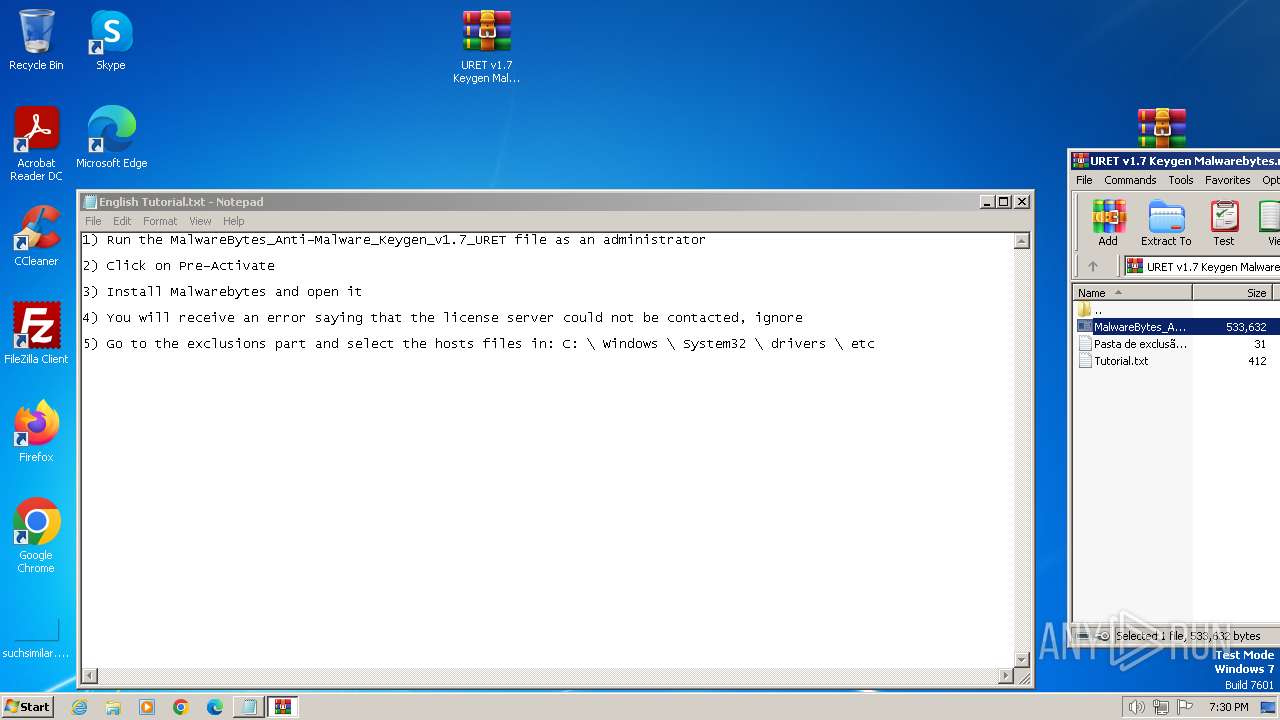
Task: Open Firefox desktop shortcut
Action: 36,432
